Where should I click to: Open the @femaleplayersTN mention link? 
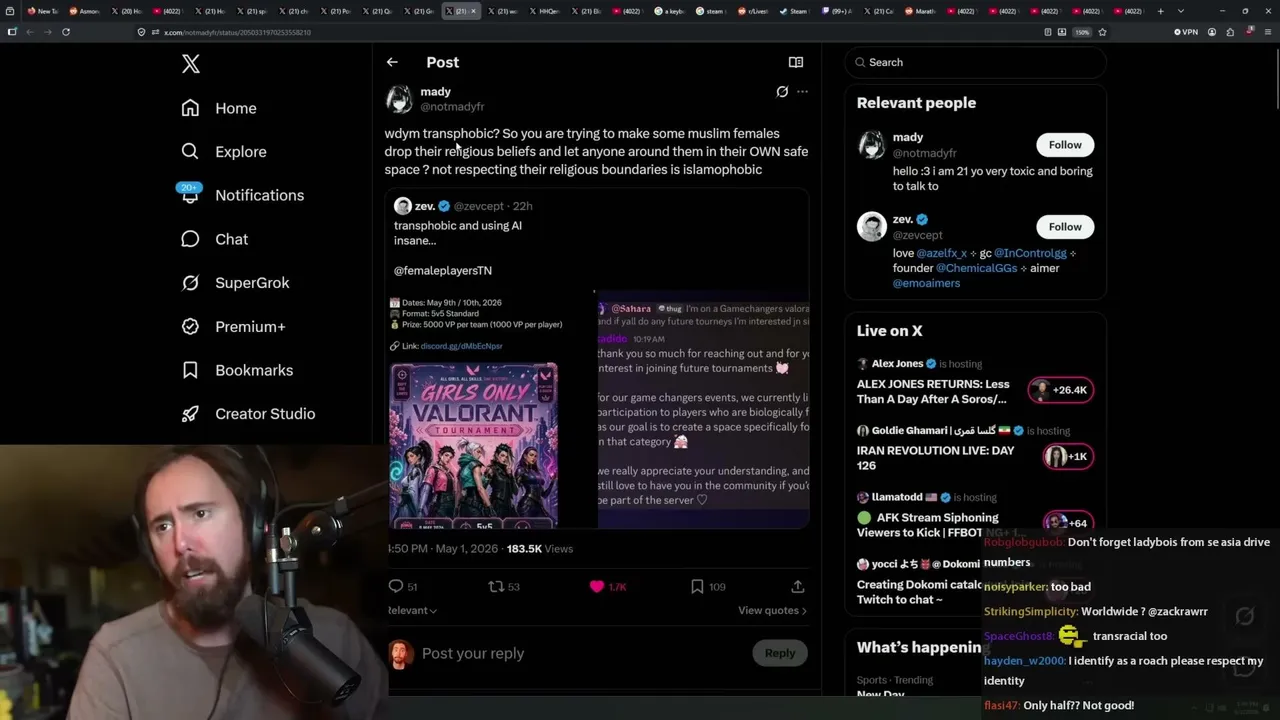pyautogui.click(x=443, y=270)
